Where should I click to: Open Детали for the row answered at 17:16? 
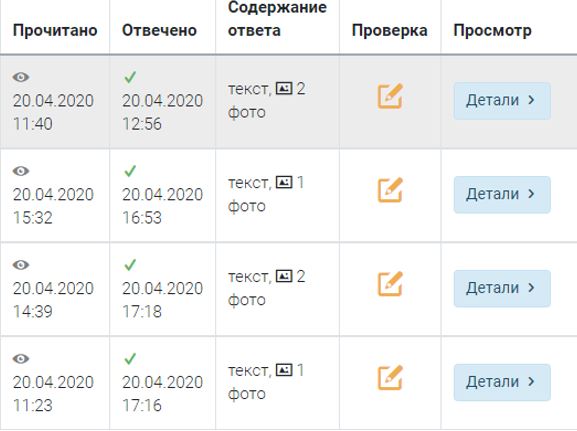[502, 382]
